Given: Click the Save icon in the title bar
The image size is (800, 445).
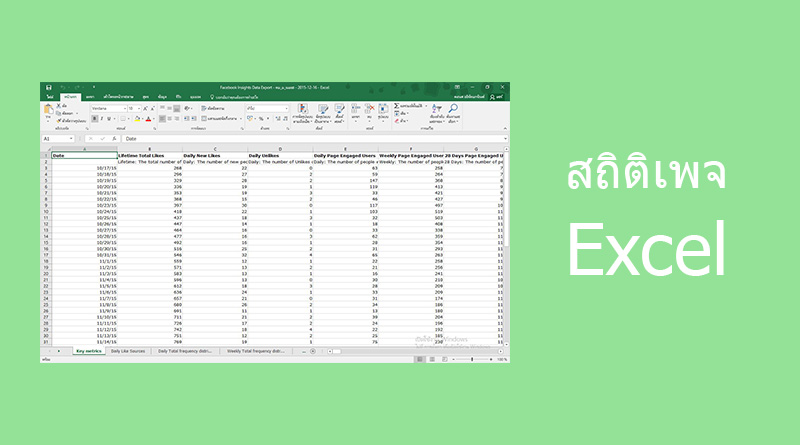Looking at the screenshot, I should (48, 87).
